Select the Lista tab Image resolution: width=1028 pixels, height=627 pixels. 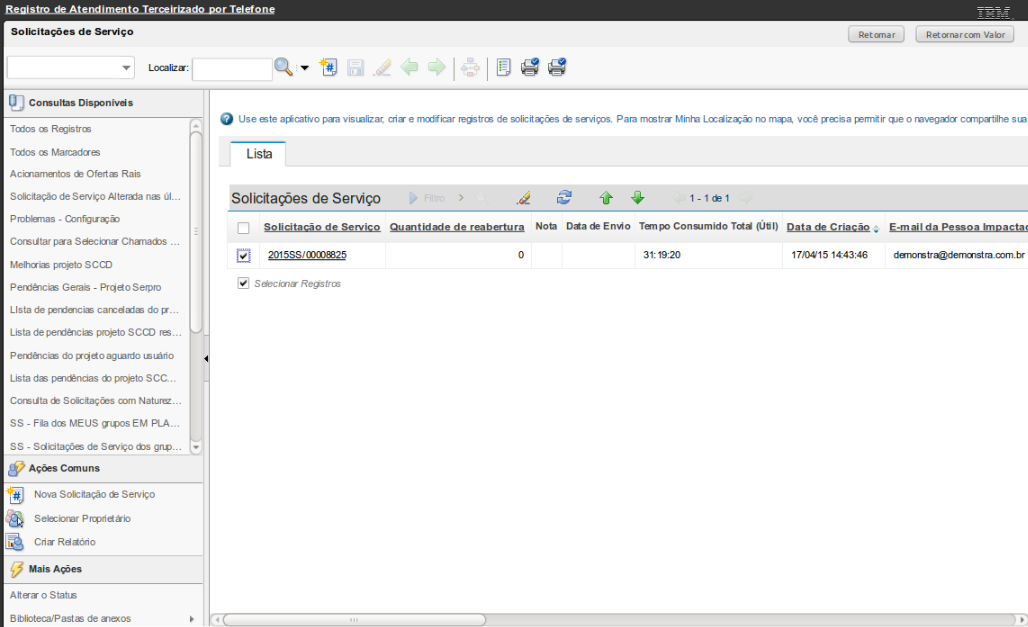coord(258,154)
